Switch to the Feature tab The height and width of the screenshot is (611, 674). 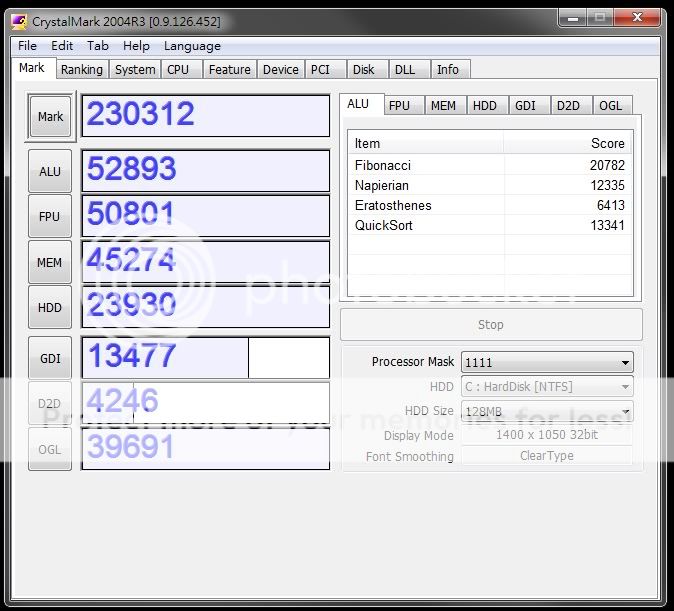230,70
